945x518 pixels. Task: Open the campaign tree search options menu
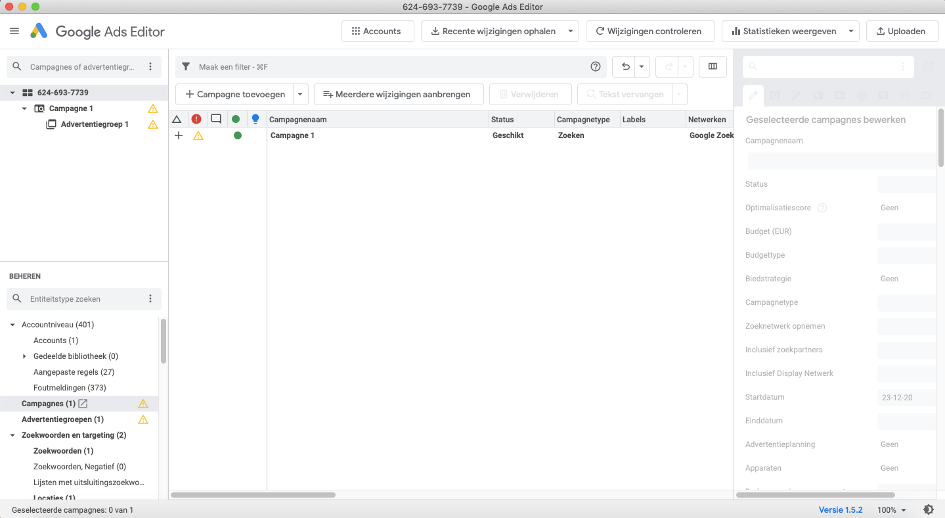click(x=150, y=67)
